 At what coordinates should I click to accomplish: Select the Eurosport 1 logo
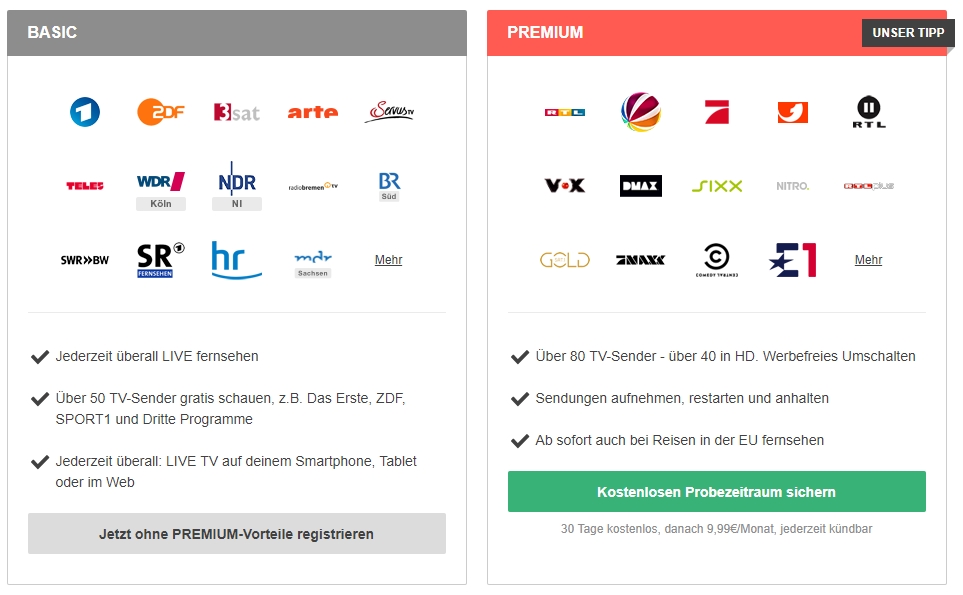[792, 260]
